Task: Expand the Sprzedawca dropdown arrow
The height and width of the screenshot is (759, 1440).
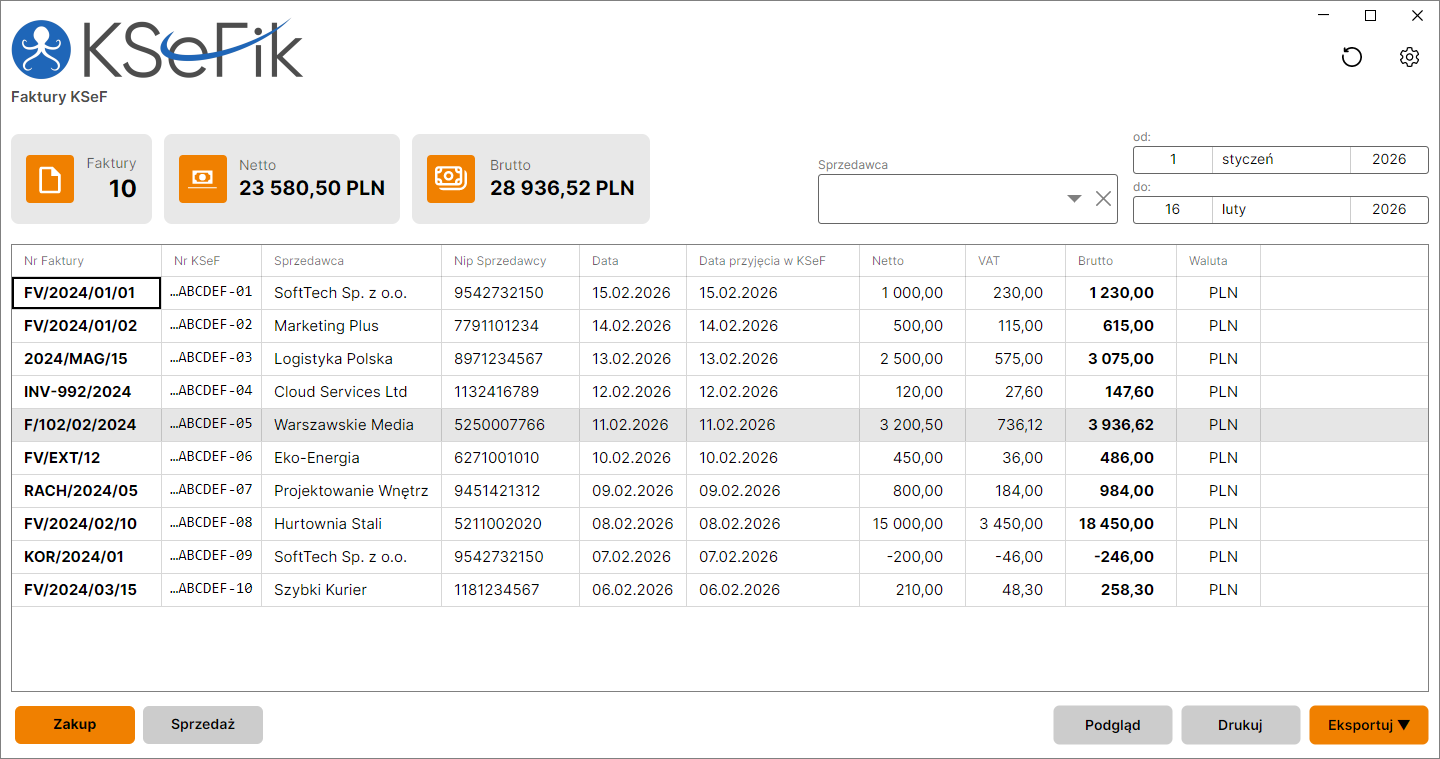Action: 1074,199
